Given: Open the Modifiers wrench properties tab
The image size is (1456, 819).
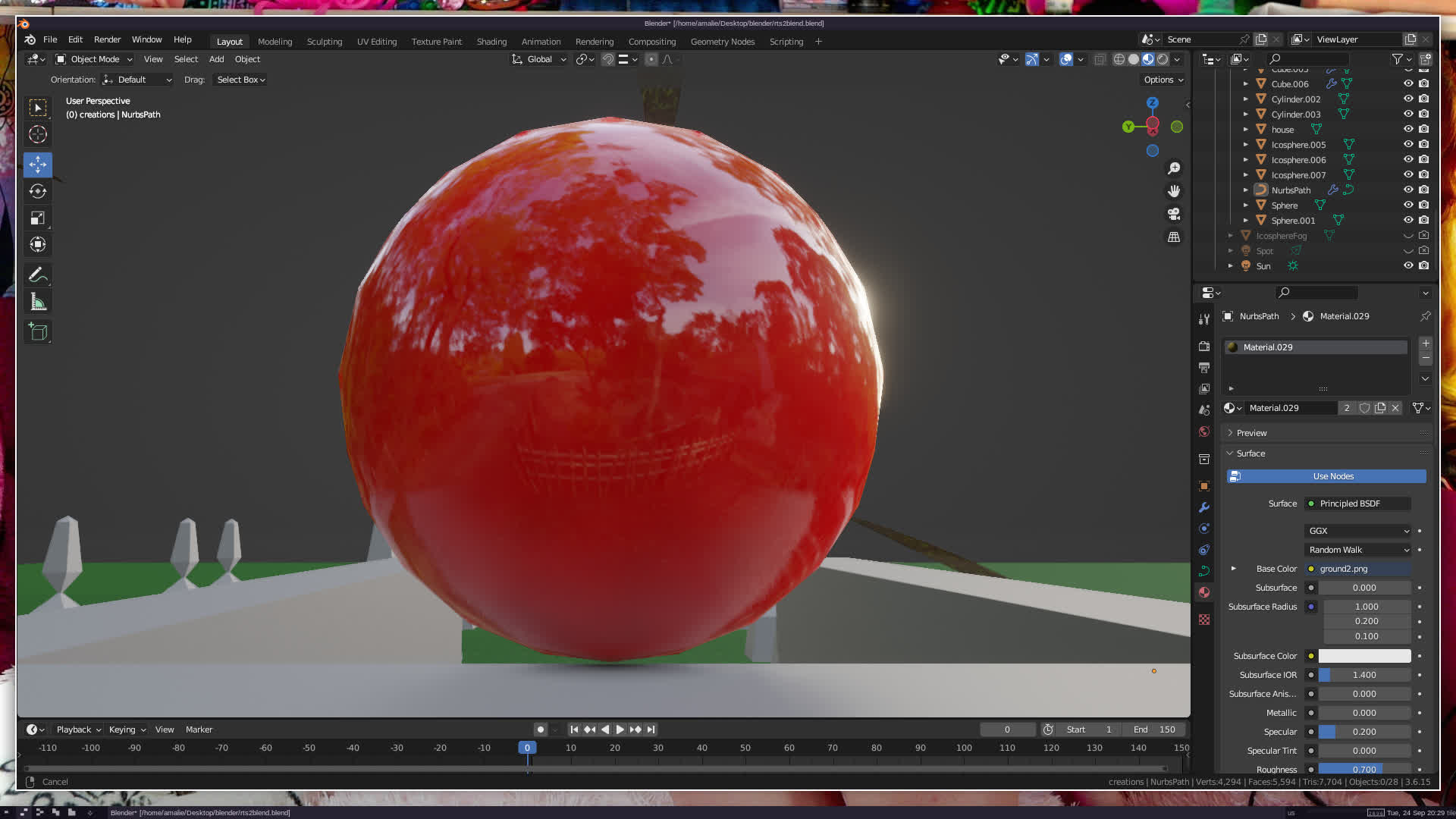Looking at the screenshot, I should click(1204, 507).
